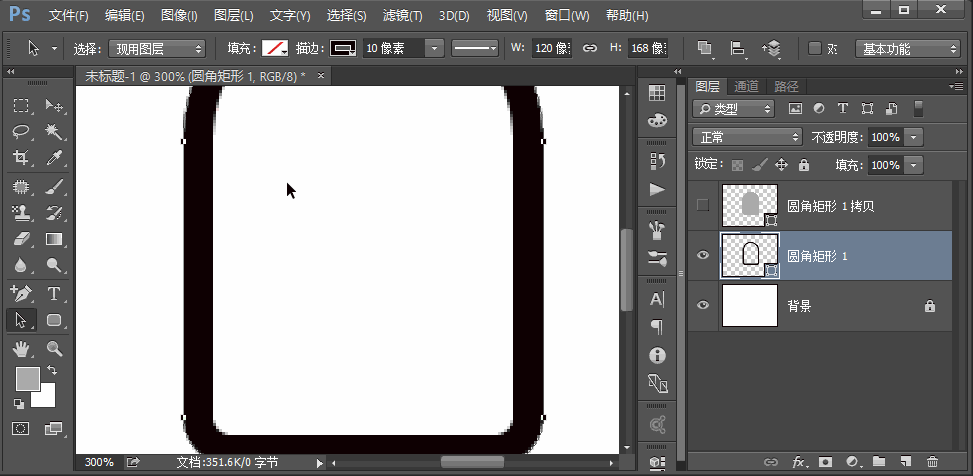This screenshot has width=973, height=476.
Task: Open the 正常 blend mode dropdown
Action: [x=747, y=137]
